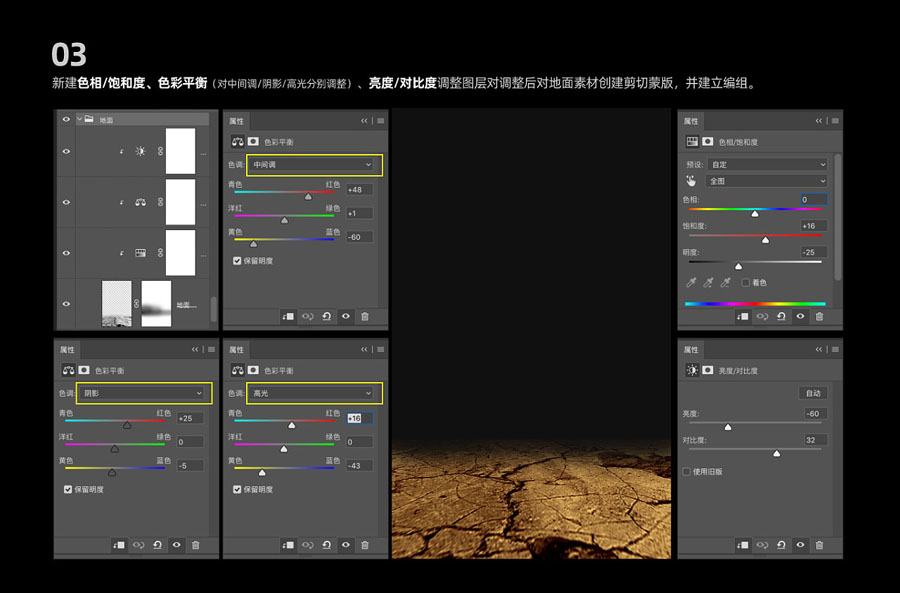Click the first eyedropper in Hue/Saturation panel
Screen dimensions: 900x593
691,283
